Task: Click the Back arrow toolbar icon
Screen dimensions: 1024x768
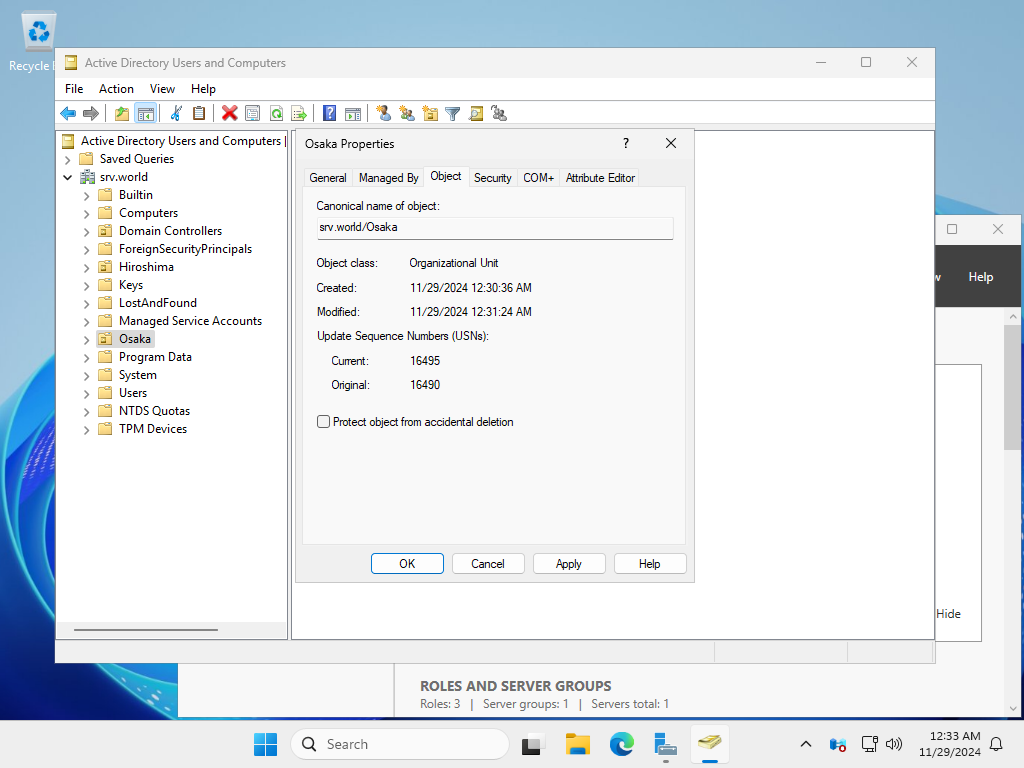Action: 68,113
